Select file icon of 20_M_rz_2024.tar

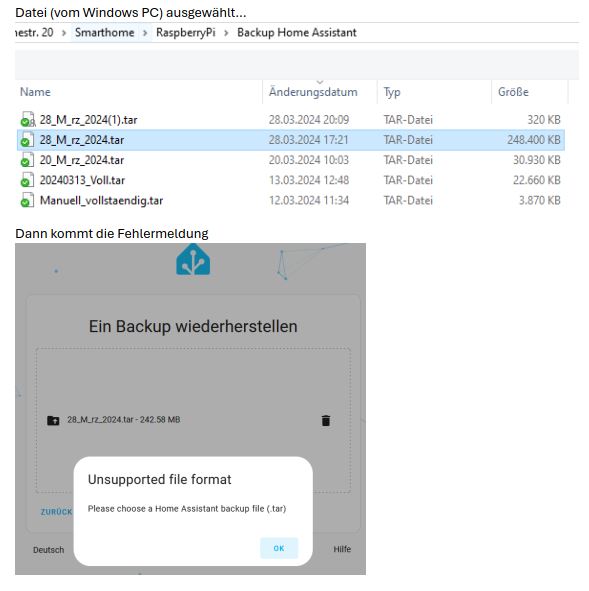28,160
